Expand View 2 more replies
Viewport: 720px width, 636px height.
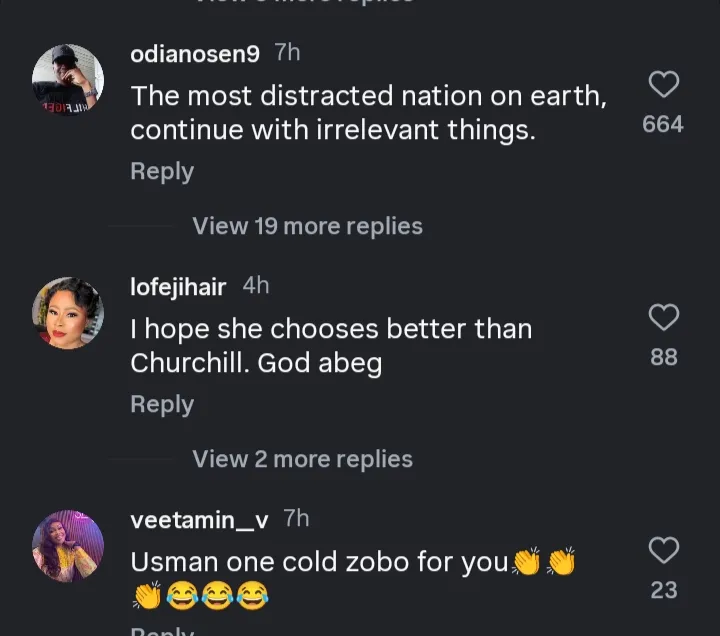302,459
